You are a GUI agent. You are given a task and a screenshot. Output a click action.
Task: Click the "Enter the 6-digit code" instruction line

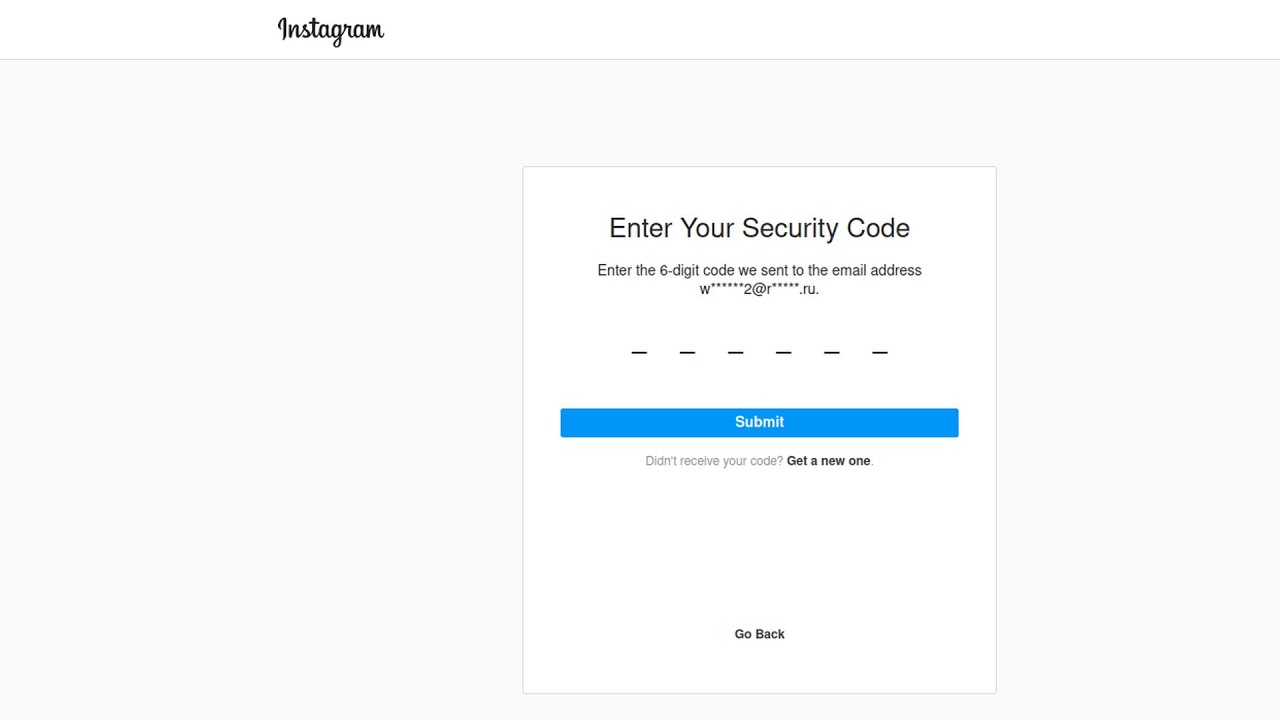coord(759,270)
